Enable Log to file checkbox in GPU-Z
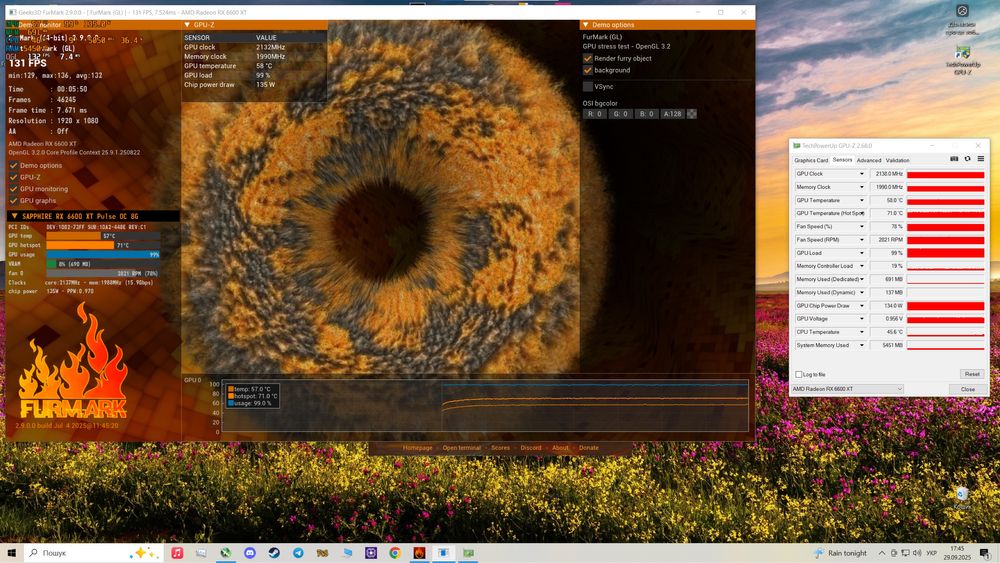This screenshot has width=1000, height=563. (798, 374)
